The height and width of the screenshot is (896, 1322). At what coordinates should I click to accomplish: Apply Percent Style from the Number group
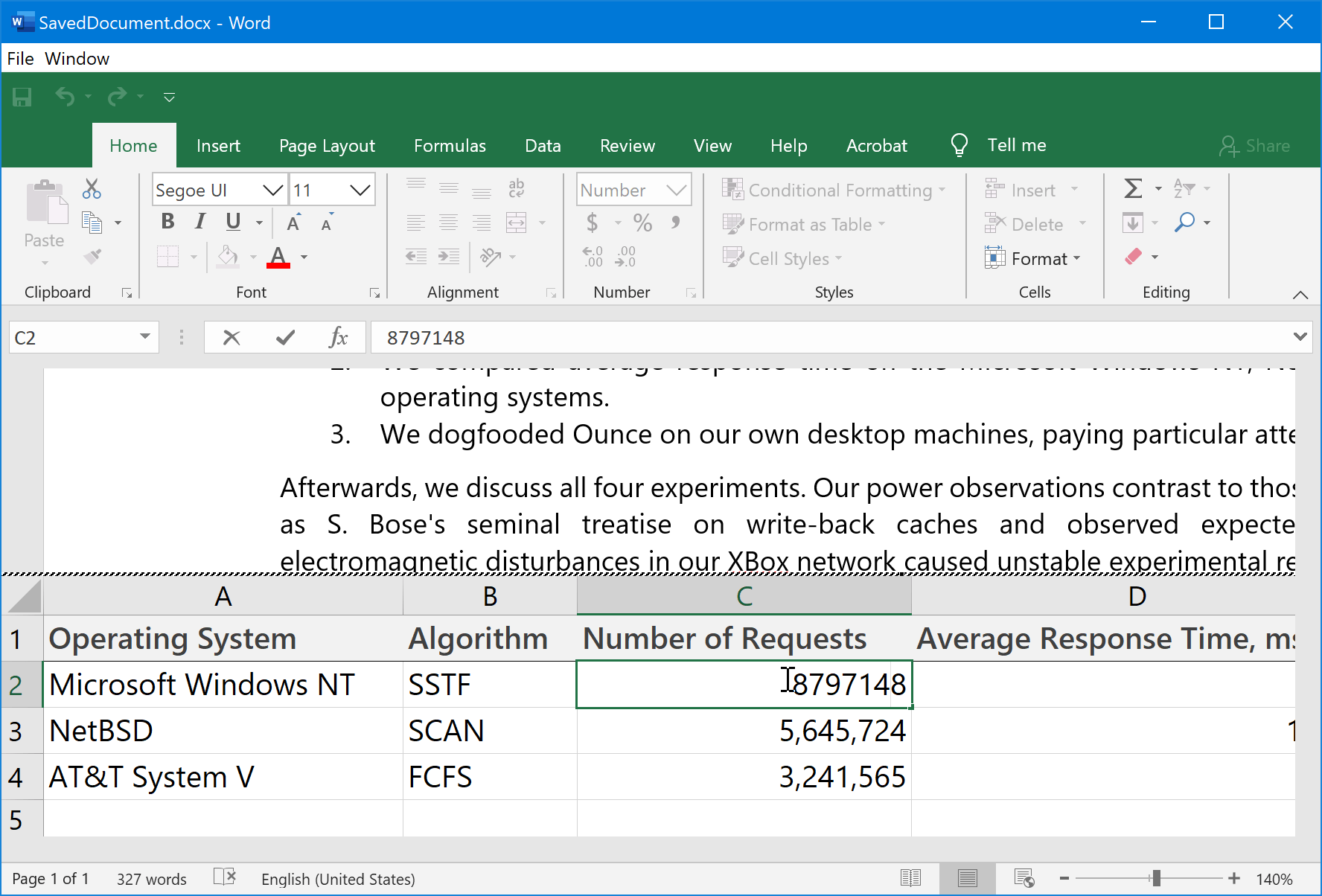pyautogui.click(x=642, y=223)
